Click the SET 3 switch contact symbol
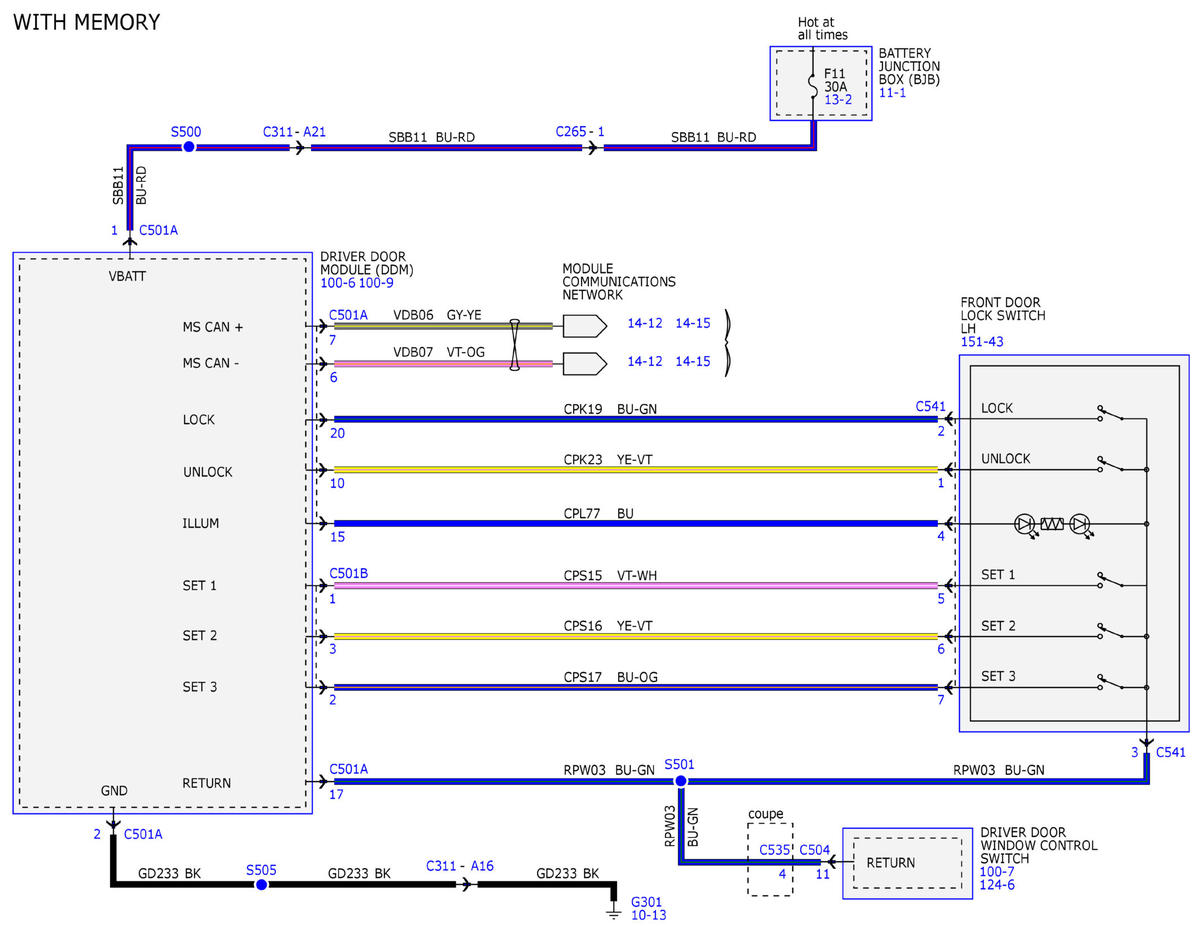This screenshot has height=927, width=1200. [x=1110, y=682]
